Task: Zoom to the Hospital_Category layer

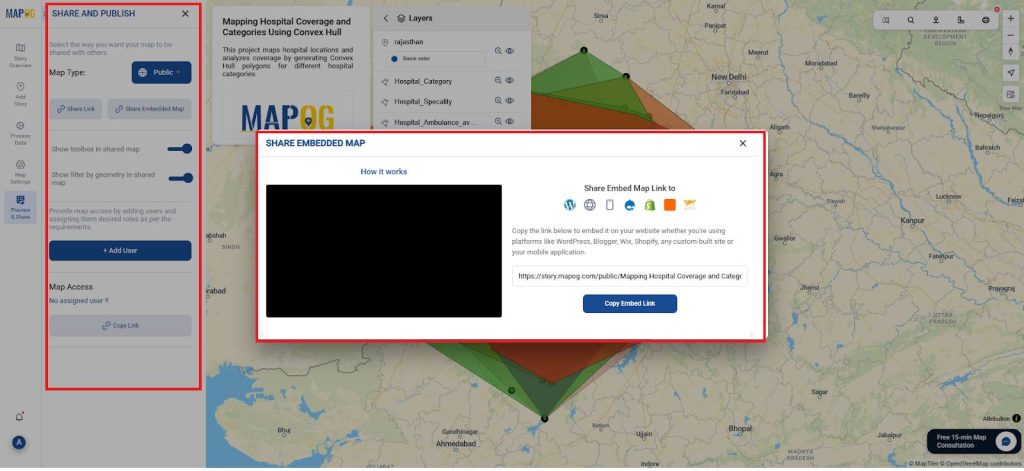Action: (498, 81)
